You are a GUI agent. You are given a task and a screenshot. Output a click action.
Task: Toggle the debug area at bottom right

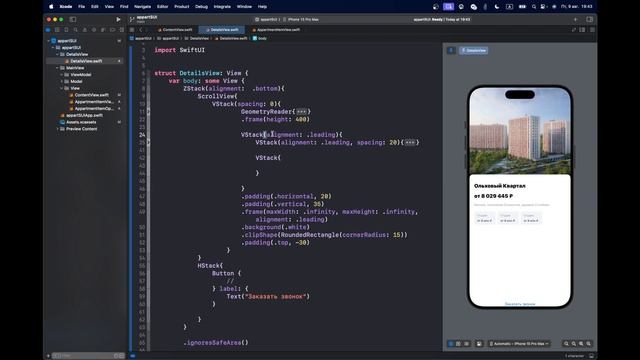[x=591, y=356]
